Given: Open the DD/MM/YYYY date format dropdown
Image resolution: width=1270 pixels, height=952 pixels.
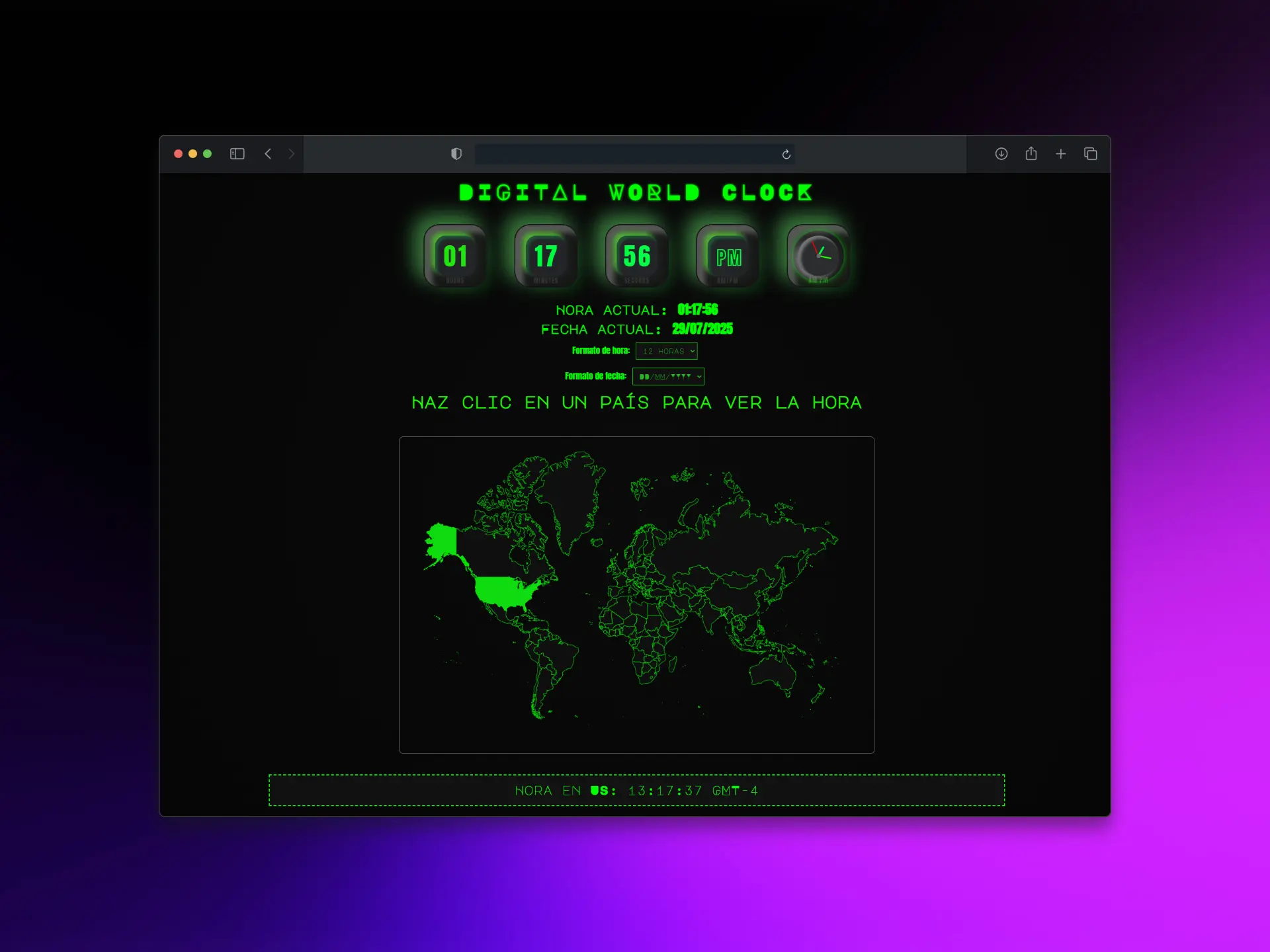Looking at the screenshot, I should click(x=668, y=377).
